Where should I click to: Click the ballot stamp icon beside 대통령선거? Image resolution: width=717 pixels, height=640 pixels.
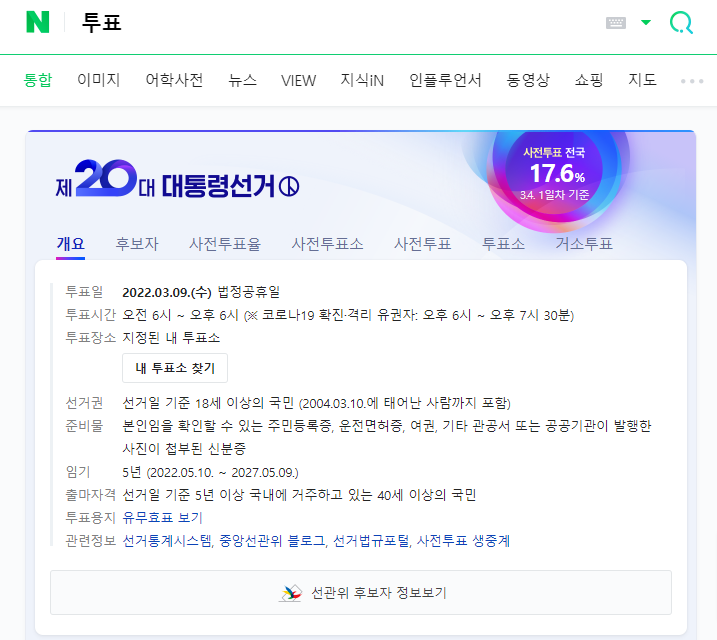click(x=289, y=187)
